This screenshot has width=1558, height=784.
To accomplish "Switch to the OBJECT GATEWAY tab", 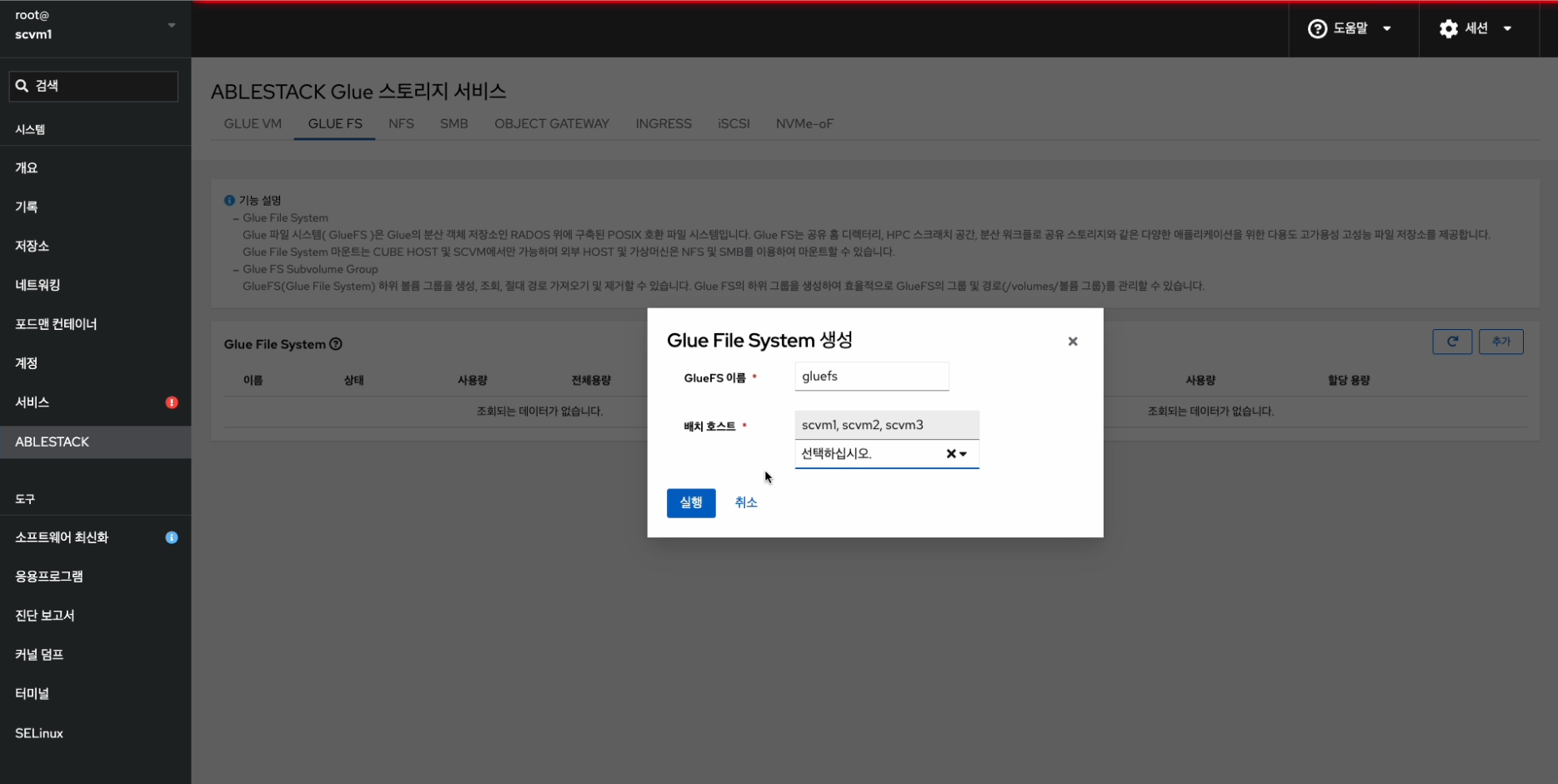I will (551, 124).
